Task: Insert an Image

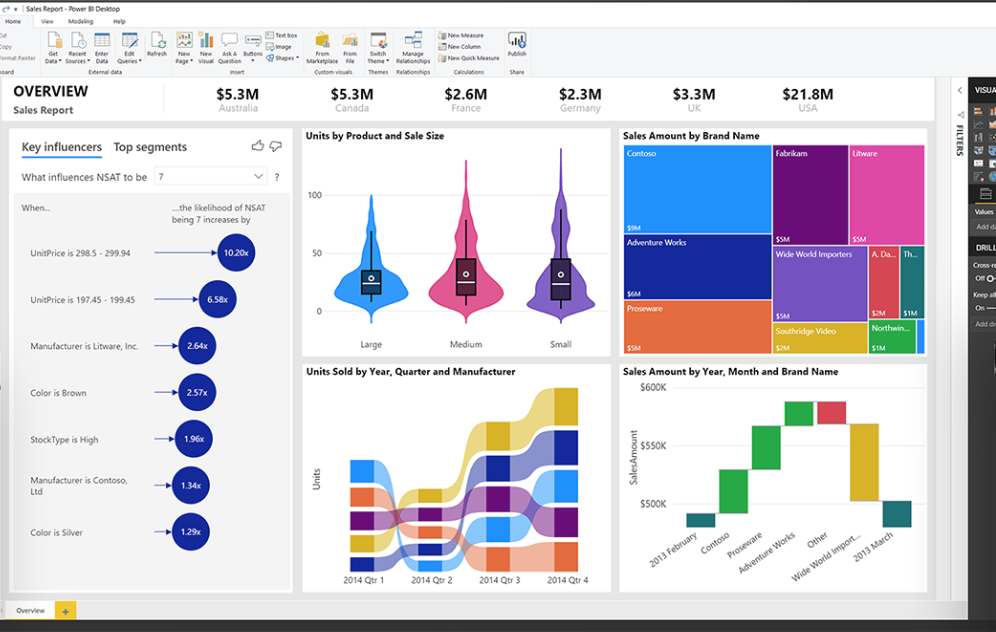Action: (x=279, y=46)
